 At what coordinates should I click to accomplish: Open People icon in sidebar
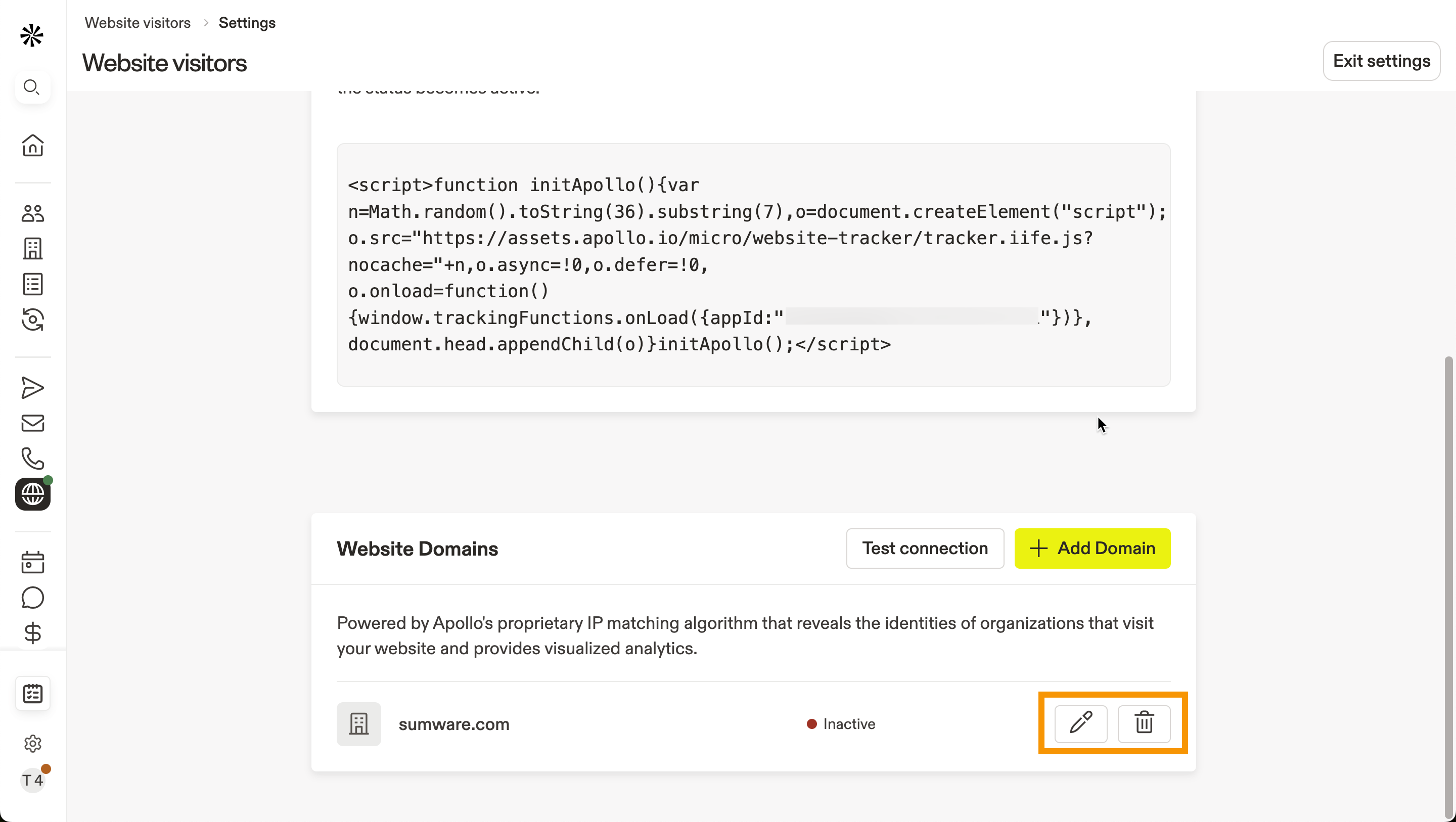(x=33, y=213)
